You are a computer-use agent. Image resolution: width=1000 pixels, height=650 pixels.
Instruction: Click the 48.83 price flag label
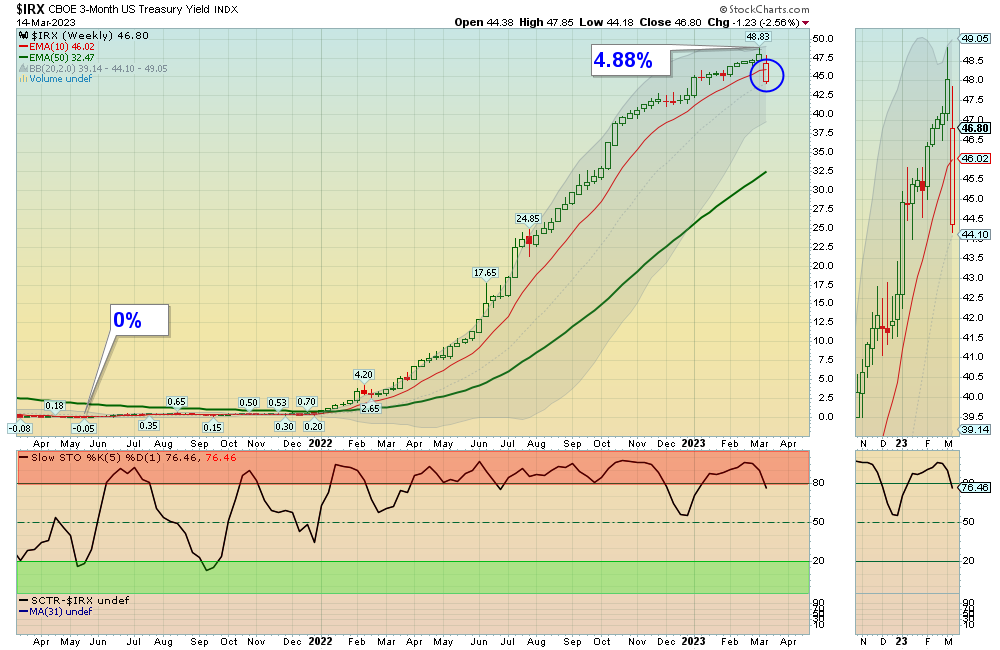[759, 36]
